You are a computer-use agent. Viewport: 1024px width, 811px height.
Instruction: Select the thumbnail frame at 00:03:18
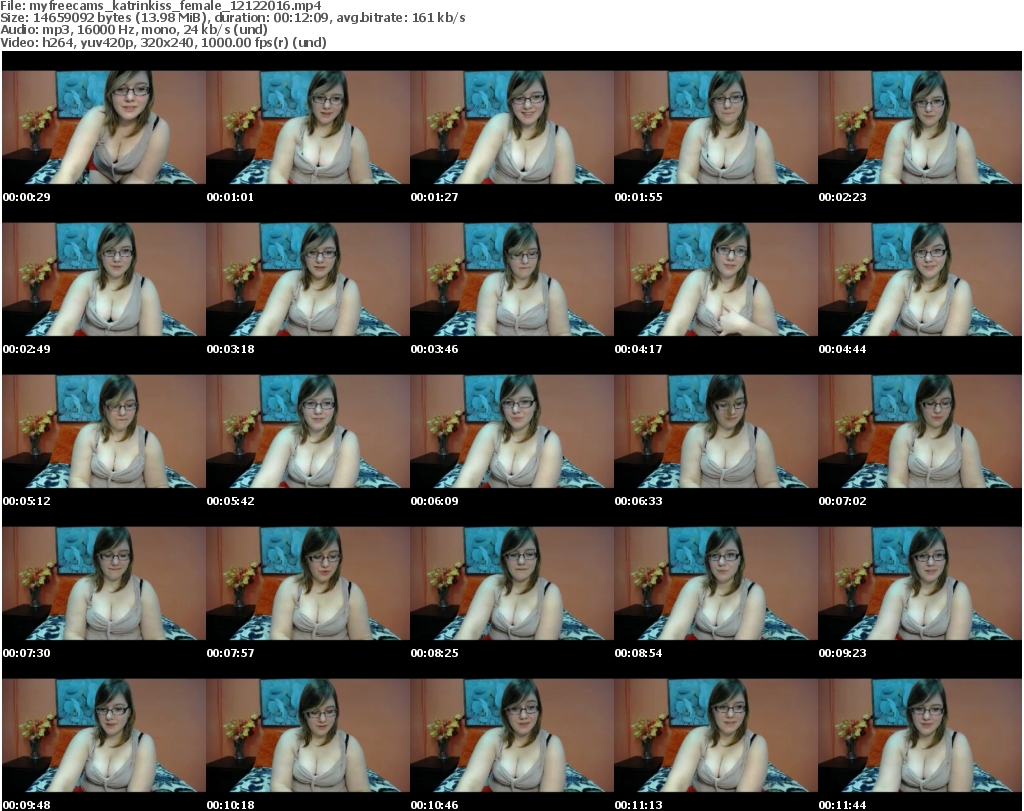308,279
